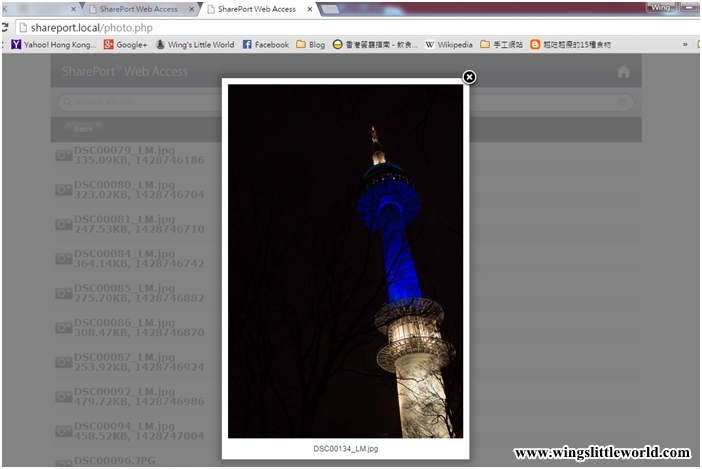Click the camera icon beside DSC00079_LM.jpg

(63, 155)
